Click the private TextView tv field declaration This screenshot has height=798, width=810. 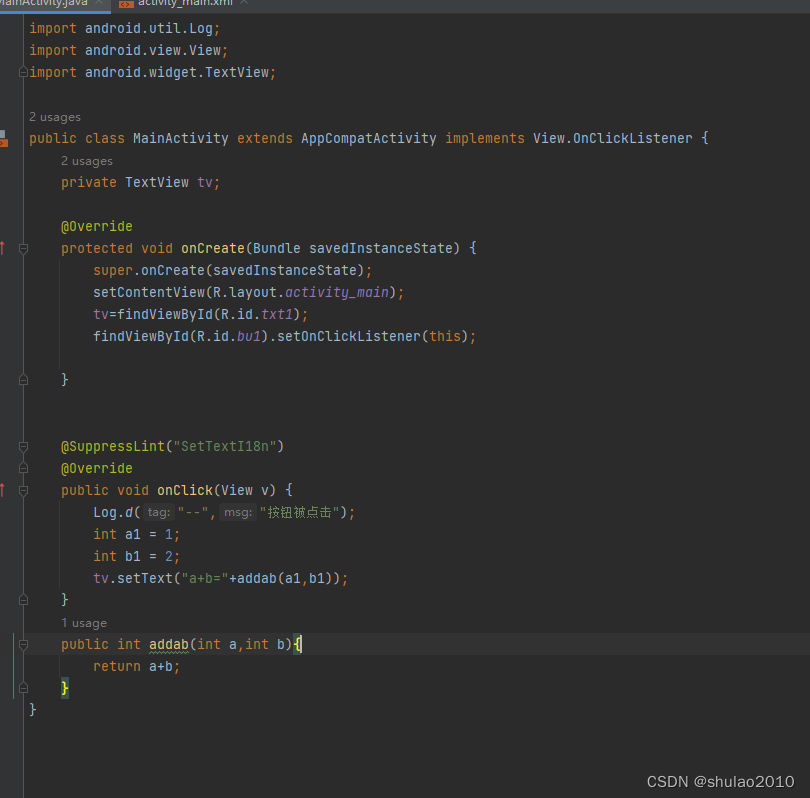[x=141, y=182]
